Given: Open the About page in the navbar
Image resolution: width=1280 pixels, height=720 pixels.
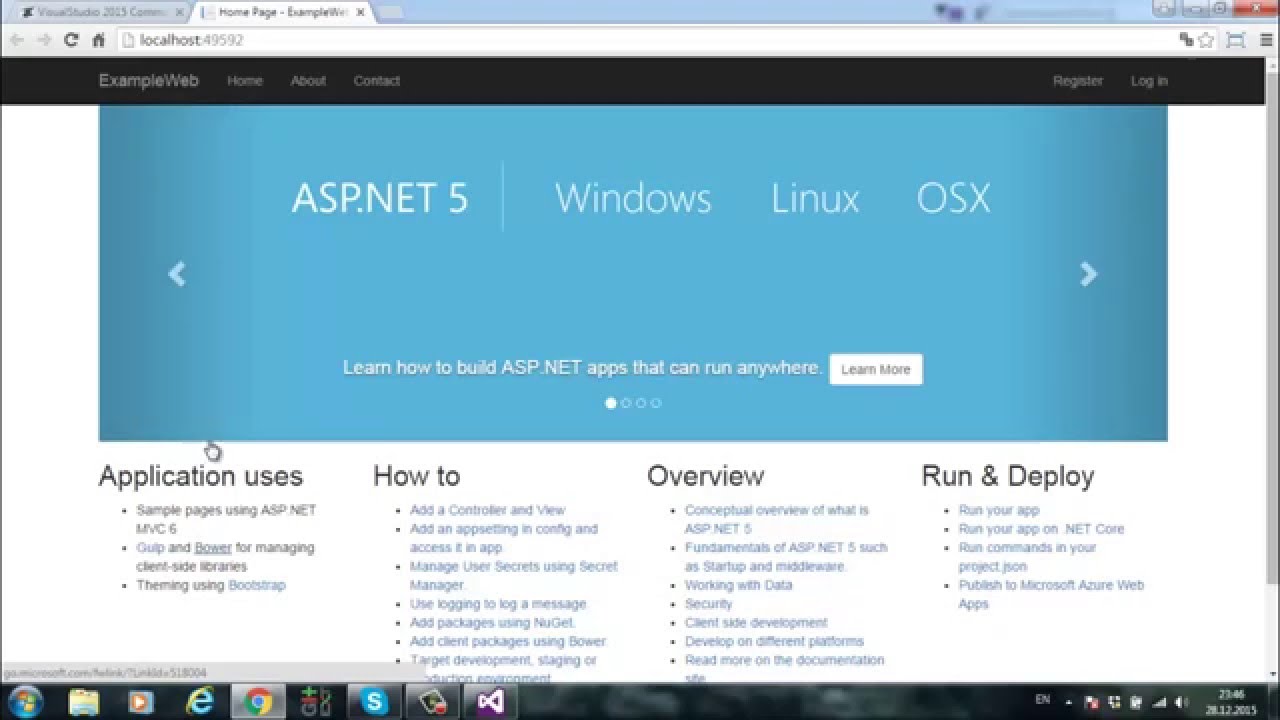Looking at the screenshot, I should 308,81.
